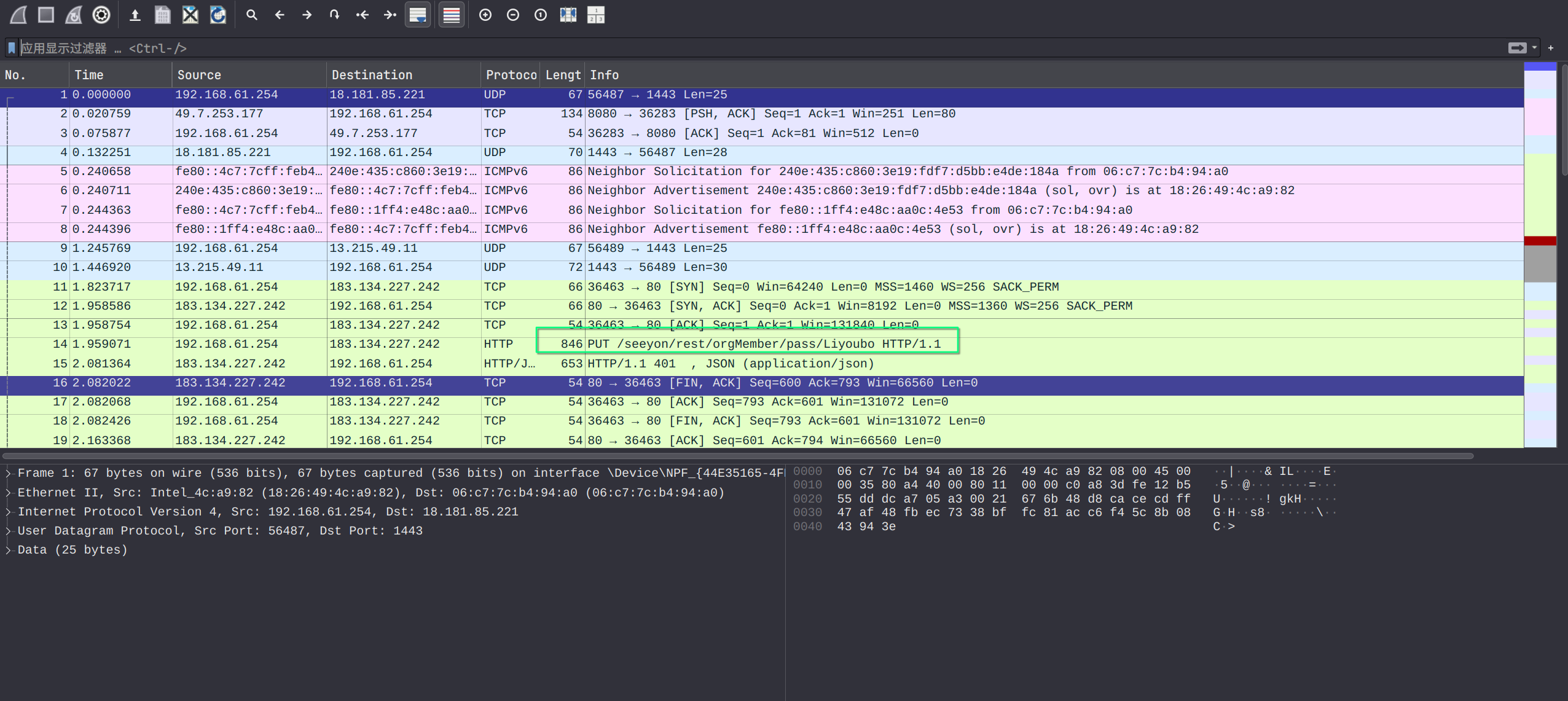
Task: Toggle packet colorization rules
Action: click(452, 15)
